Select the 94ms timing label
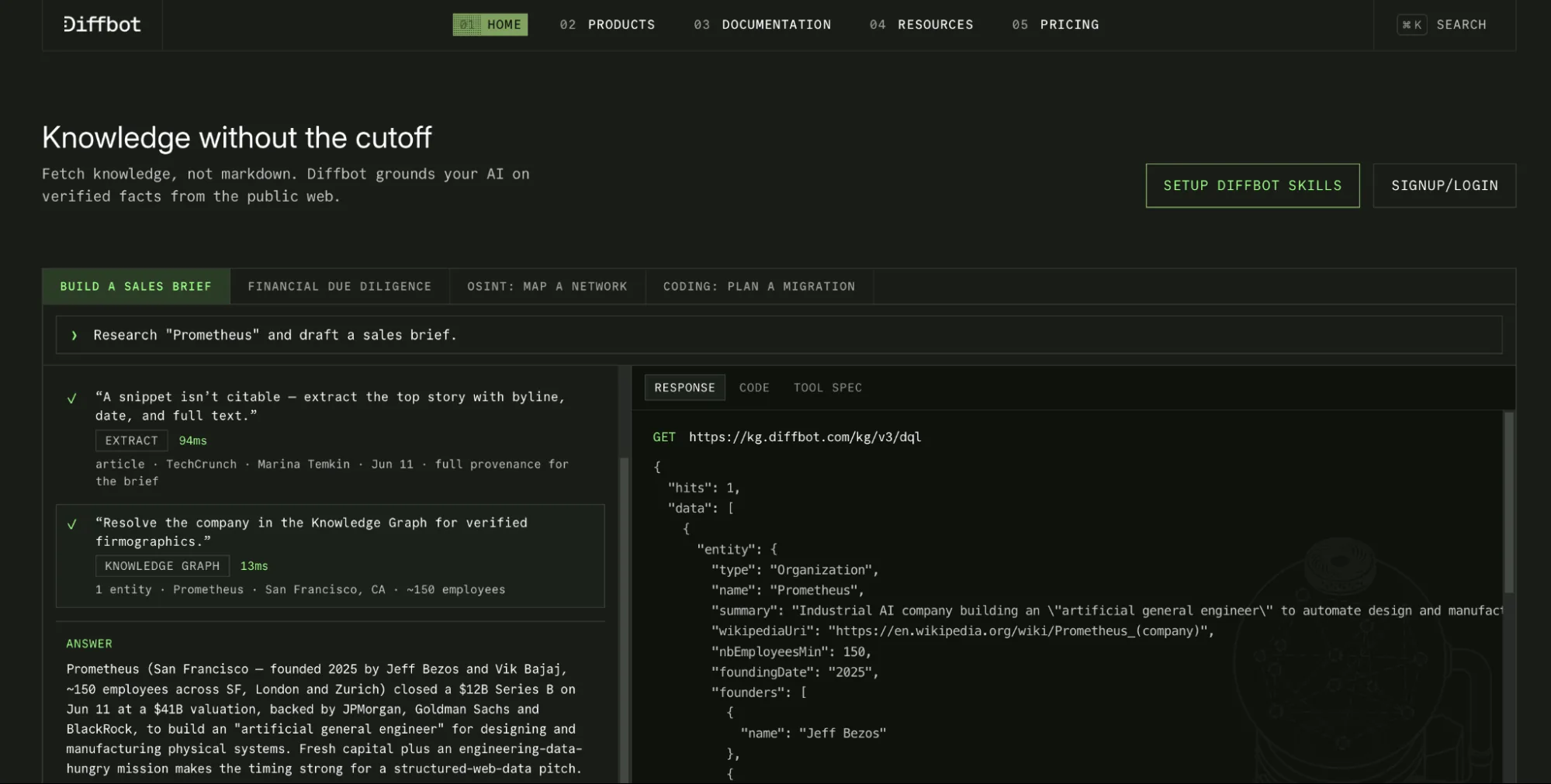1551x784 pixels. point(193,440)
